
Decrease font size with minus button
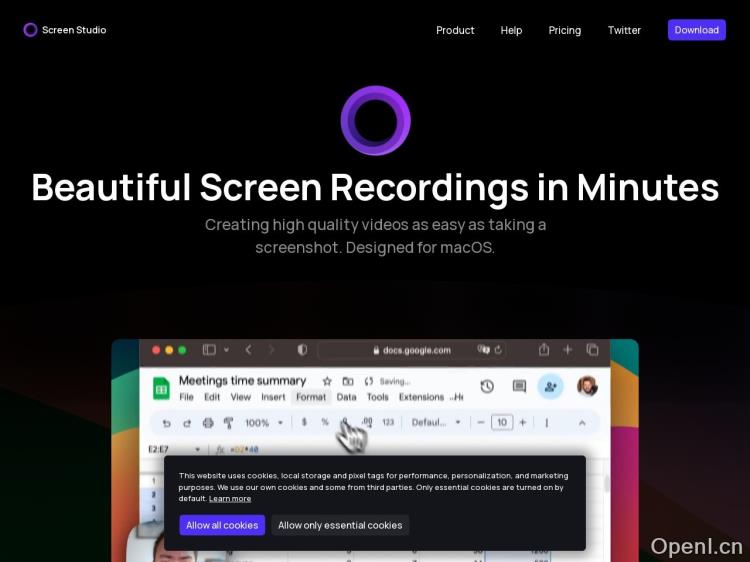481,422
